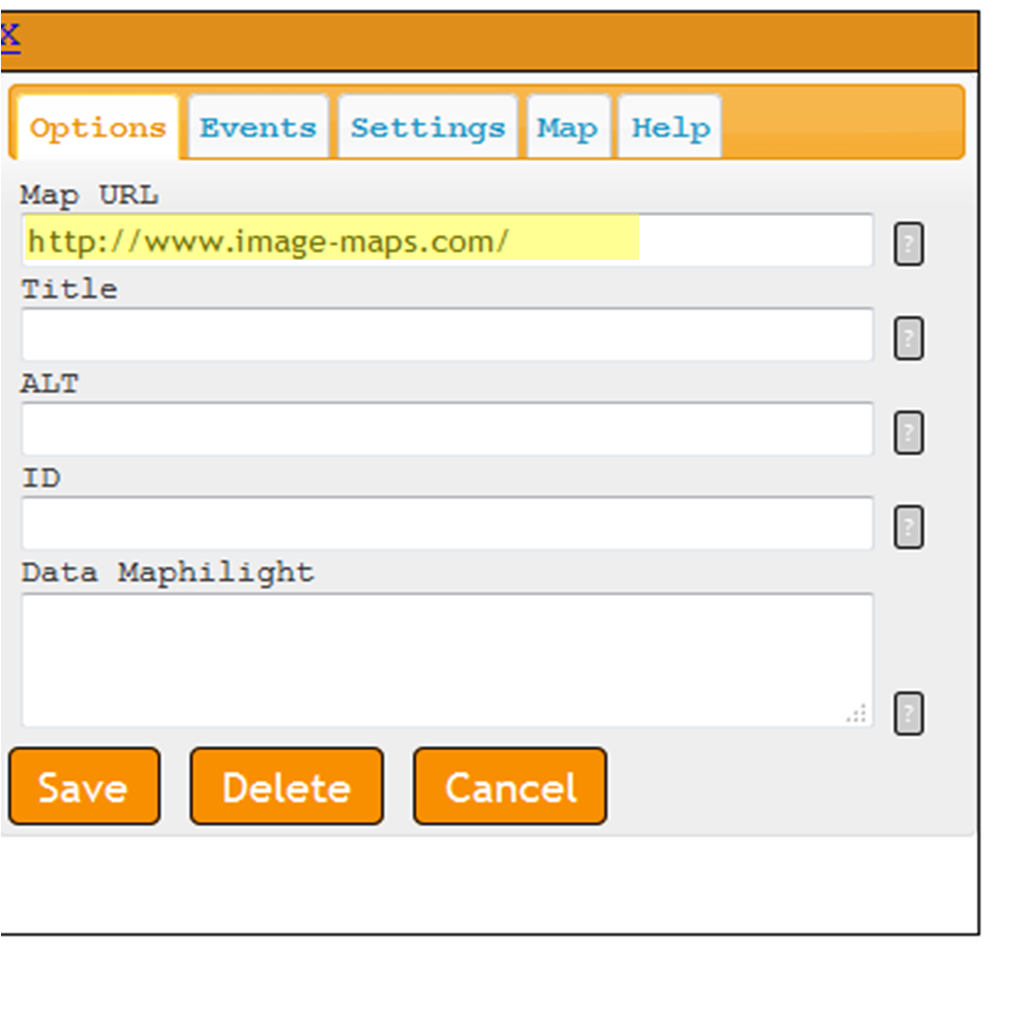Click into the ID text field
This screenshot has width=1018, height=1015.
[447, 523]
